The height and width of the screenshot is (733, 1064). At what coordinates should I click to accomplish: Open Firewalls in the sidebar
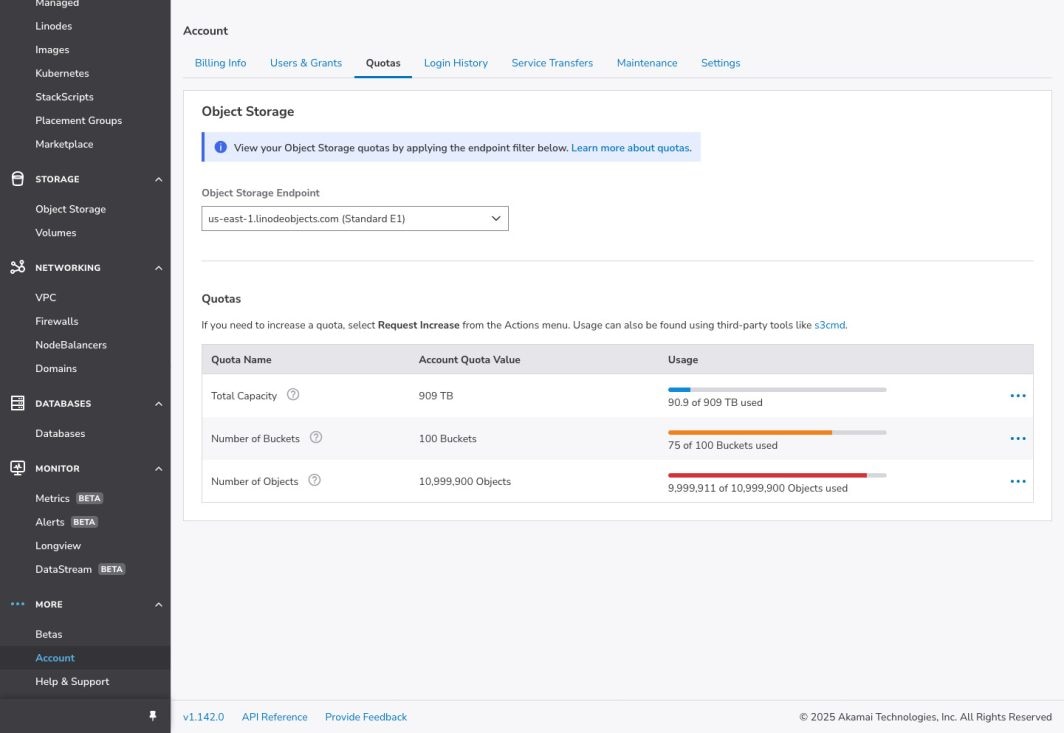(56, 321)
